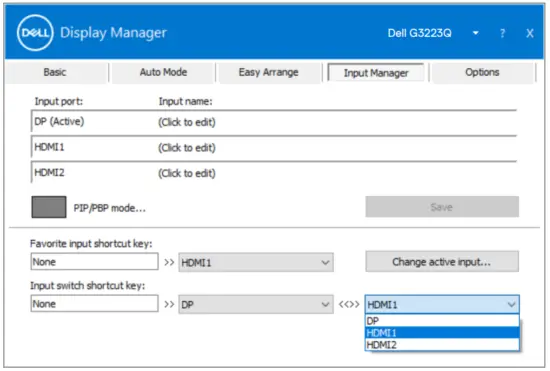Select the Input Manager tab
This screenshot has height=371, width=550.
pyautogui.click(x=376, y=73)
